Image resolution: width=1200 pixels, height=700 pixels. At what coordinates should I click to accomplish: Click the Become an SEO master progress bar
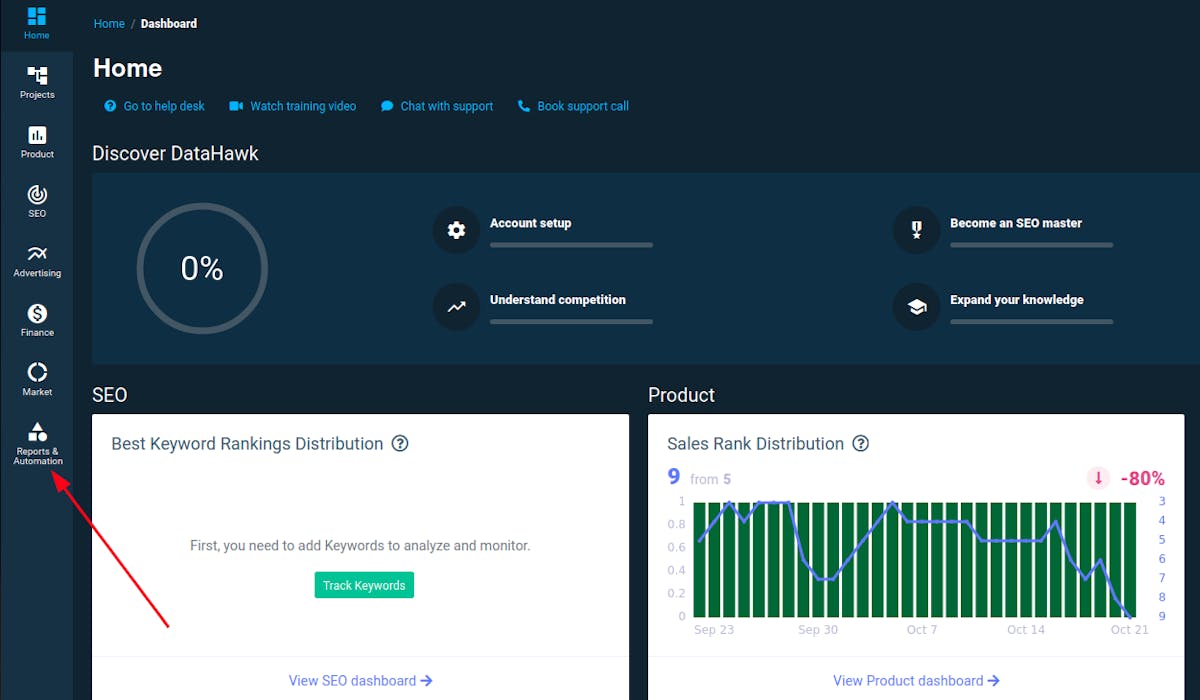pyautogui.click(x=1031, y=244)
